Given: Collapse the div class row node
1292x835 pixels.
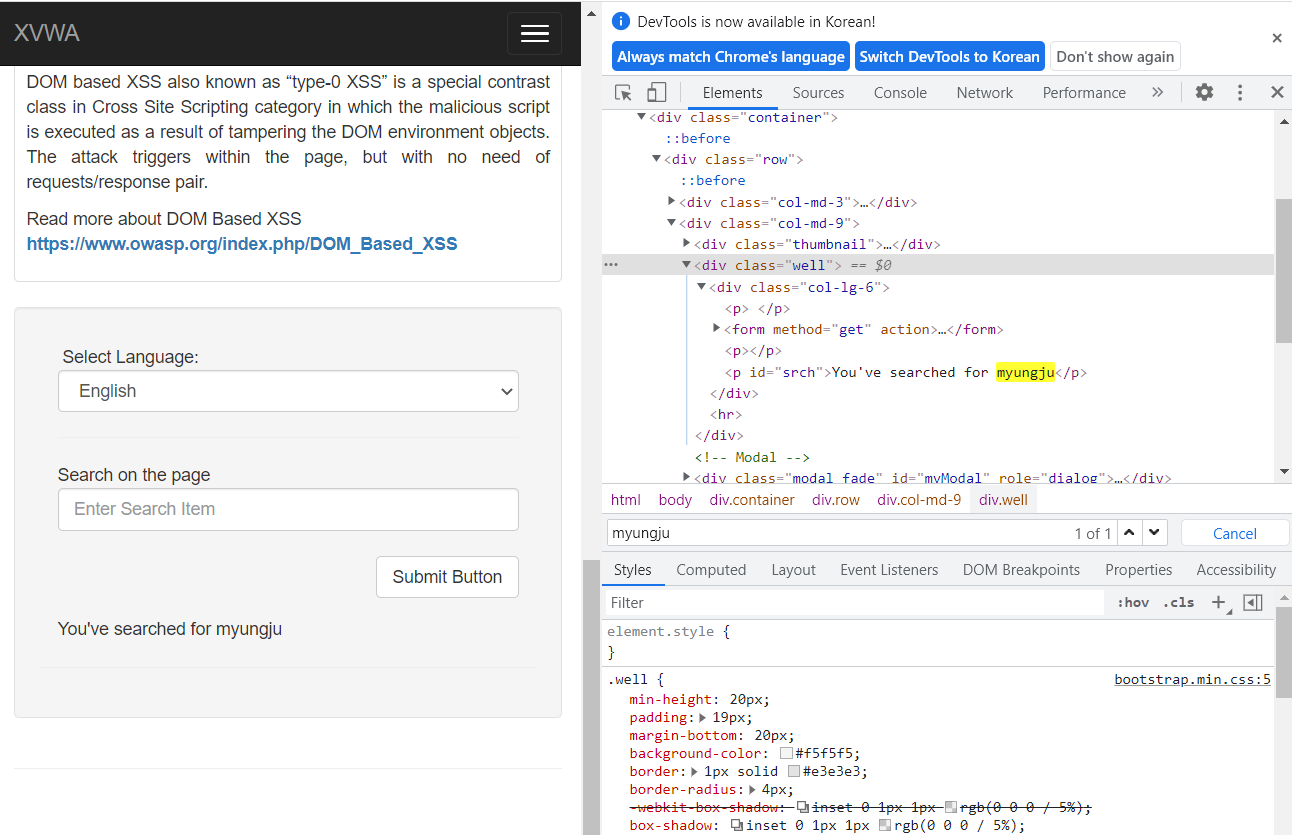Looking at the screenshot, I should (657, 159).
